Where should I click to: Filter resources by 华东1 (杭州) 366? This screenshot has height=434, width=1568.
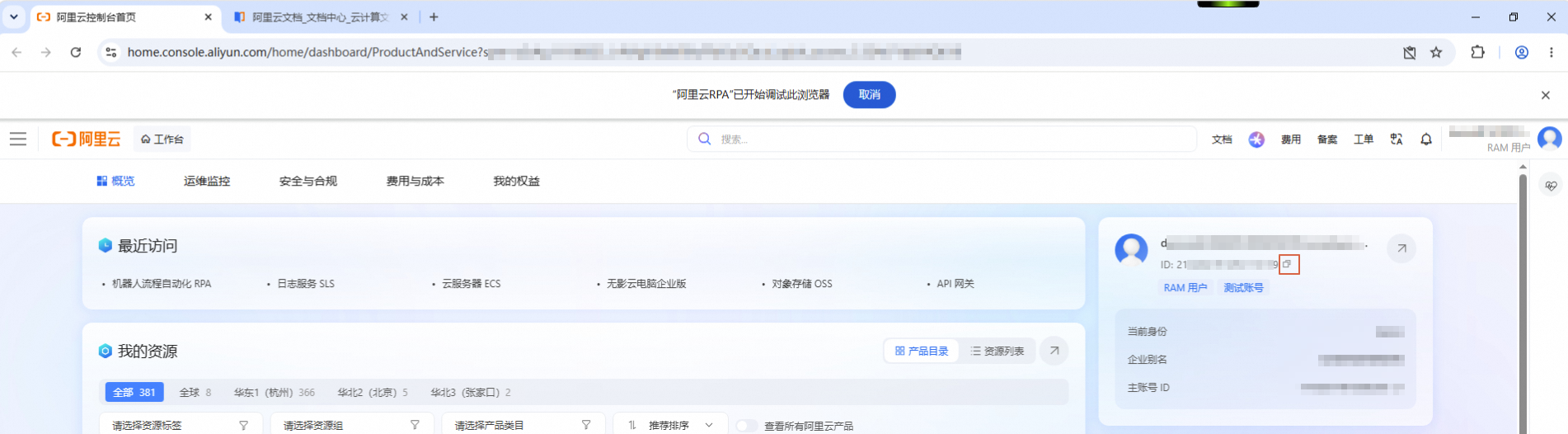pyautogui.click(x=275, y=393)
